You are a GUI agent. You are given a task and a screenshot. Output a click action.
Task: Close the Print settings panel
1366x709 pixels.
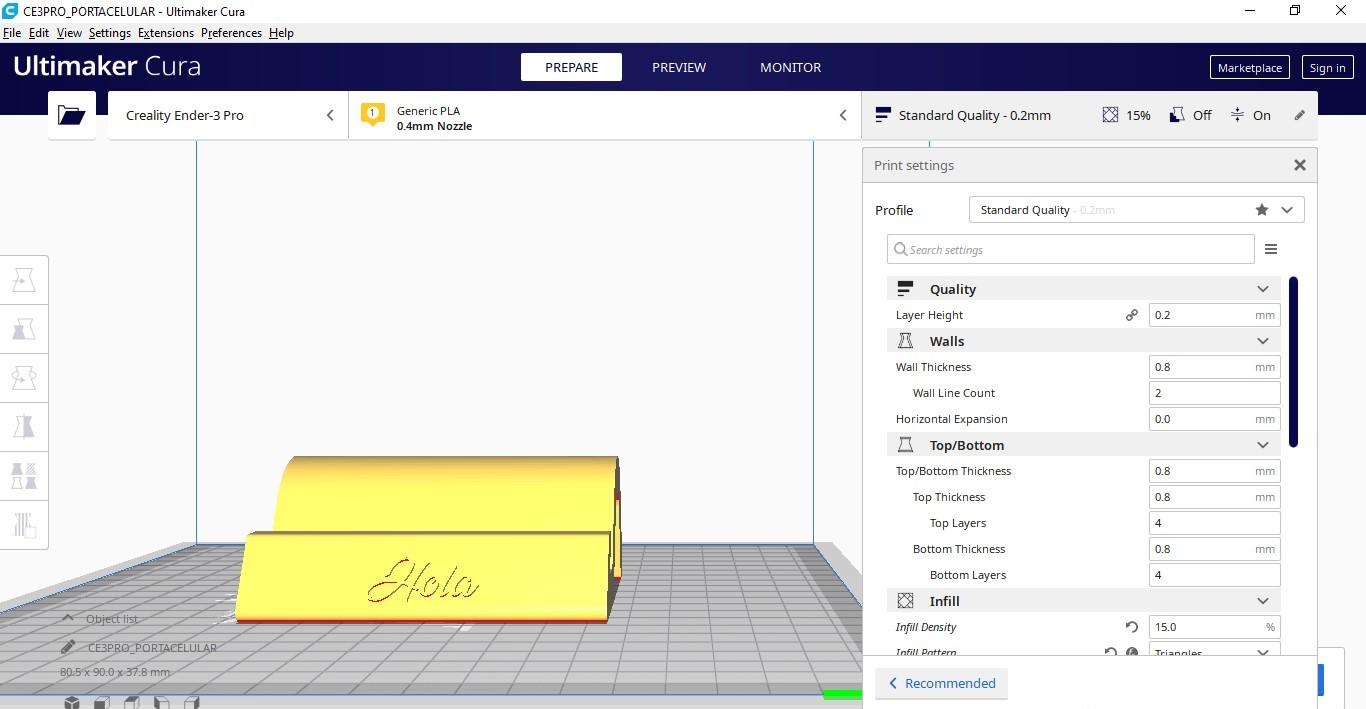click(1299, 165)
